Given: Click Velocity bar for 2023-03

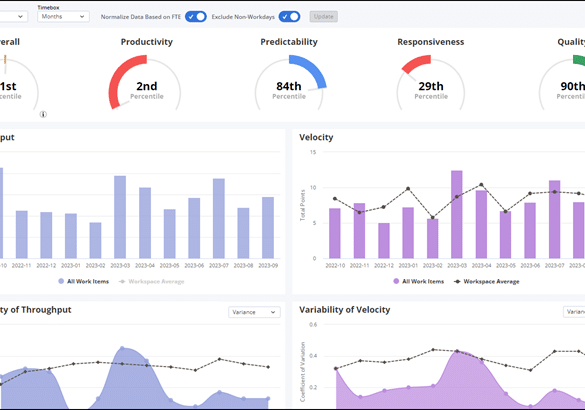Looking at the screenshot, I should tap(457, 215).
